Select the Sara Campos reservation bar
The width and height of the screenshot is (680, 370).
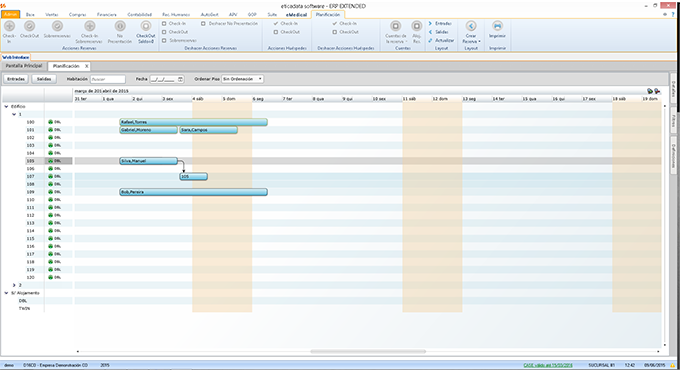pyautogui.click(x=209, y=130)
